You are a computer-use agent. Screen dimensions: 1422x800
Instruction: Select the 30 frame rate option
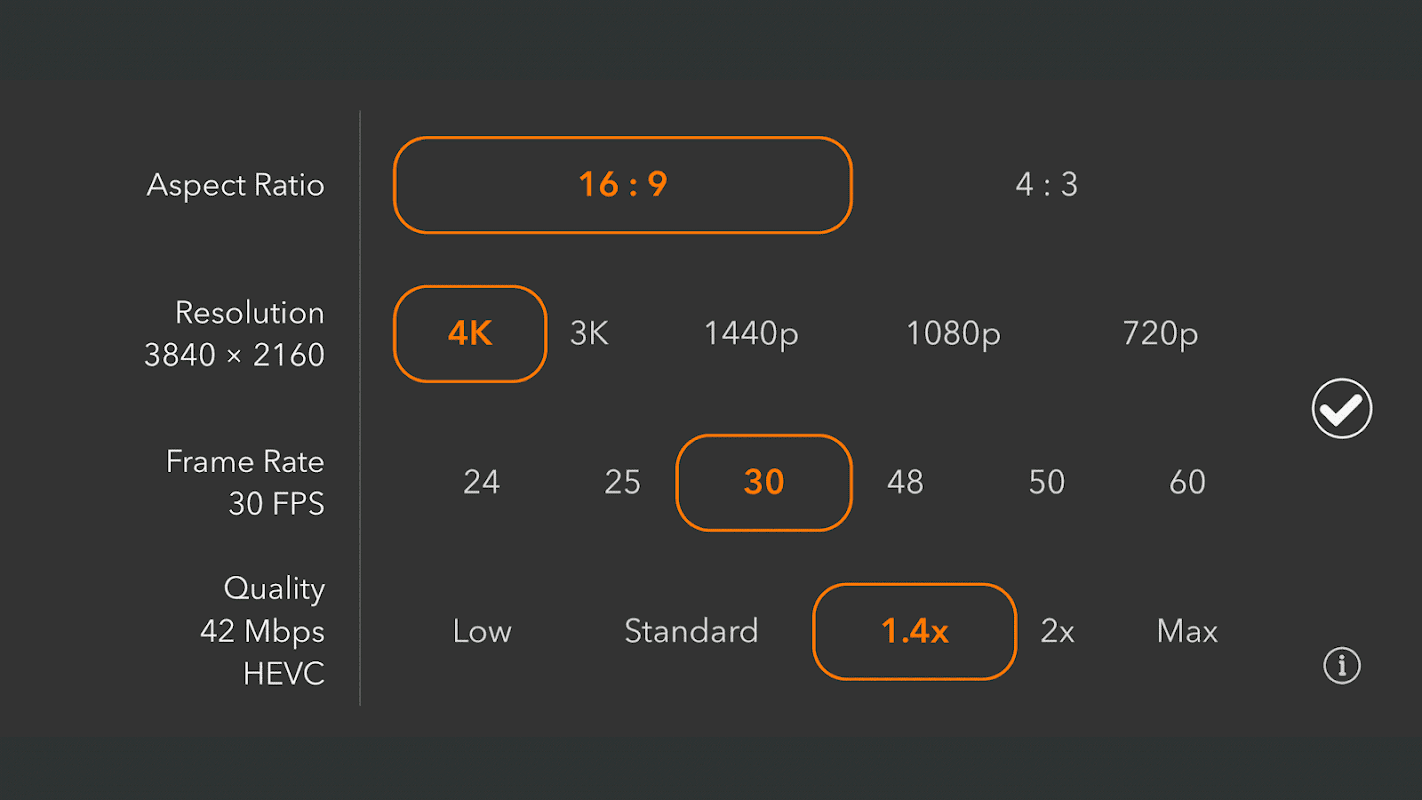click(x=764, y=483)
